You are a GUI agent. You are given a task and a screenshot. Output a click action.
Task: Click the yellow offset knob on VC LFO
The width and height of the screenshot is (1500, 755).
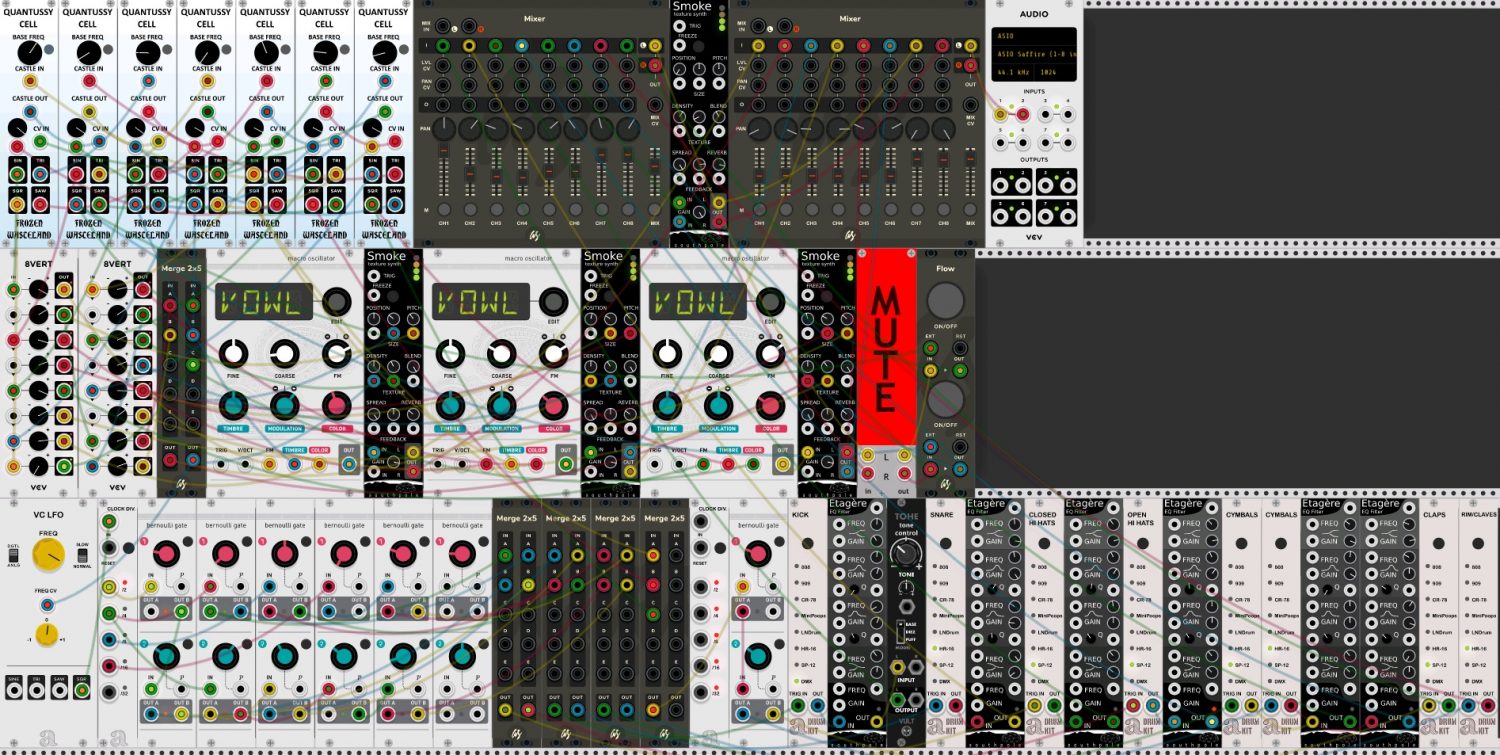[45, 634]
